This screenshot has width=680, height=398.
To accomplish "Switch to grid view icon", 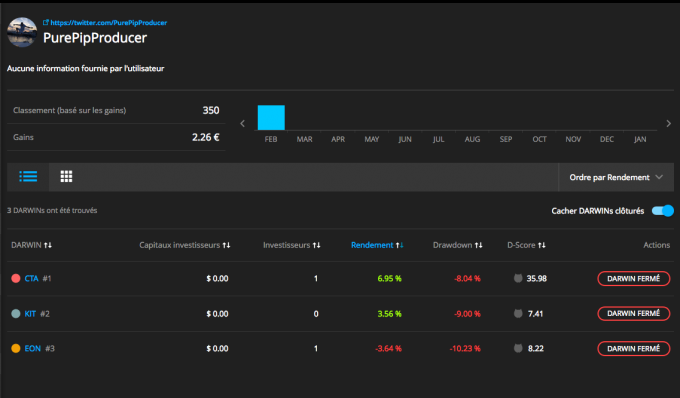I will click(66, 176).
